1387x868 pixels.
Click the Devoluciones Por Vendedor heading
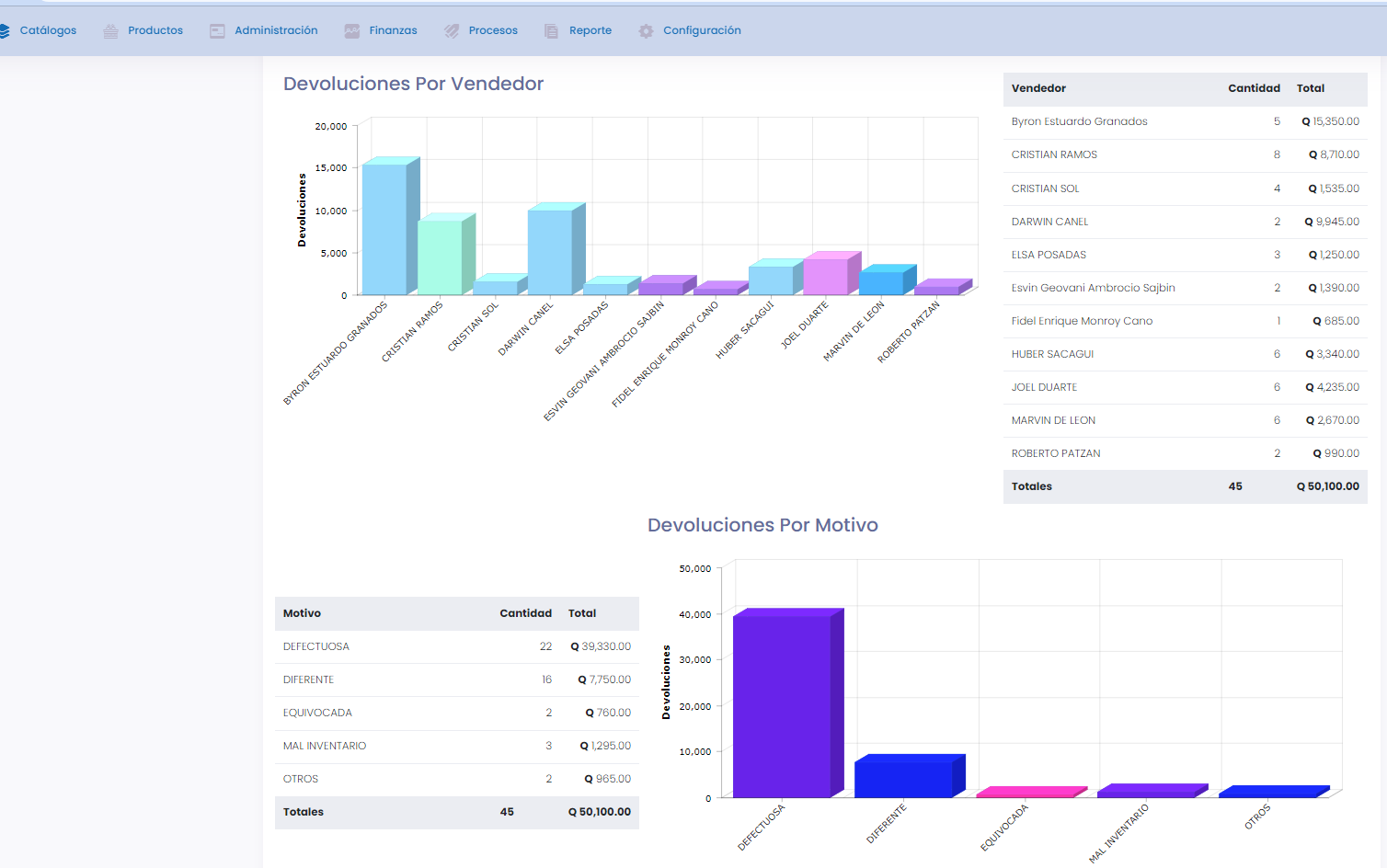pos(413,84)
